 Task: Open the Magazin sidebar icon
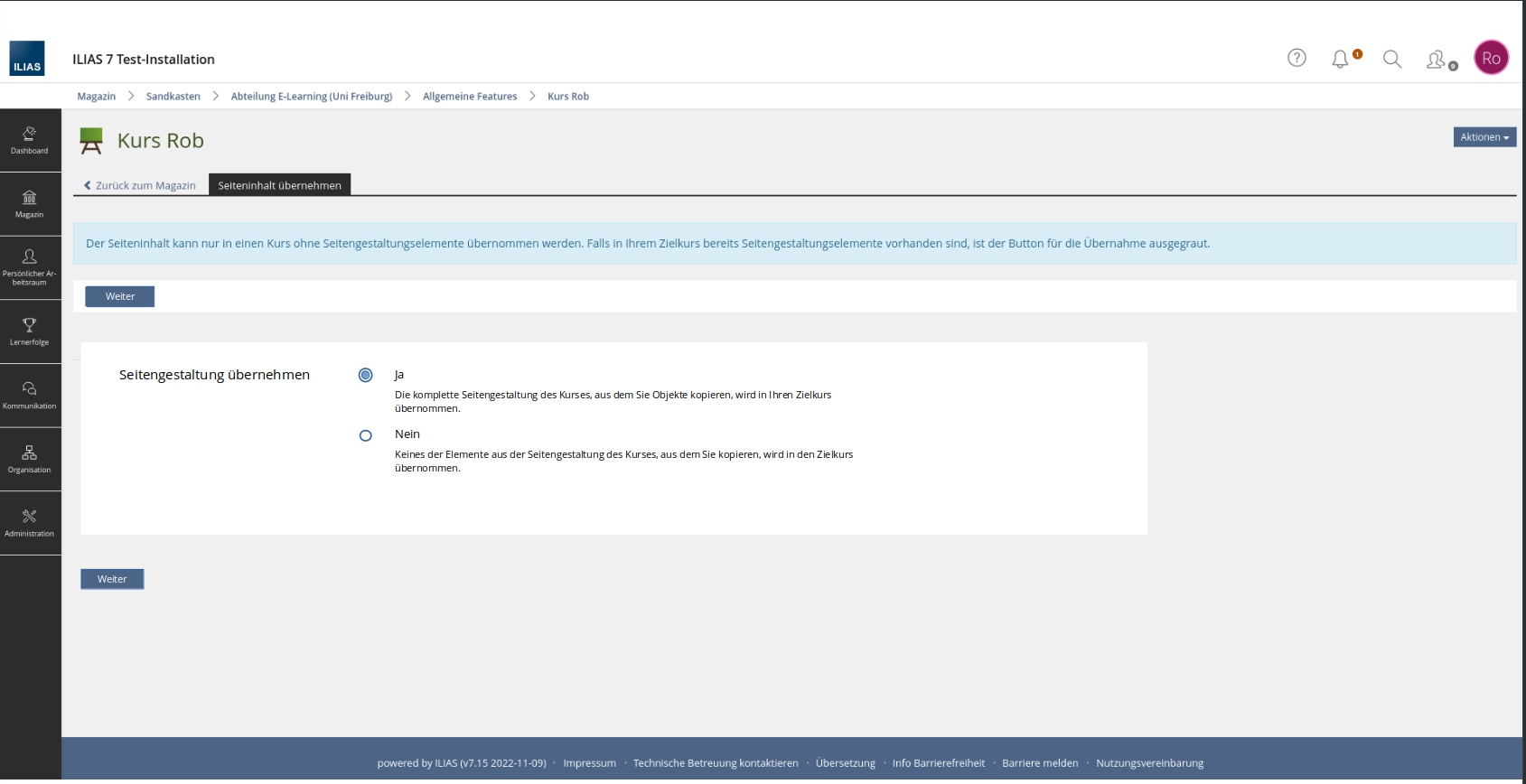(x=30, y=204)
